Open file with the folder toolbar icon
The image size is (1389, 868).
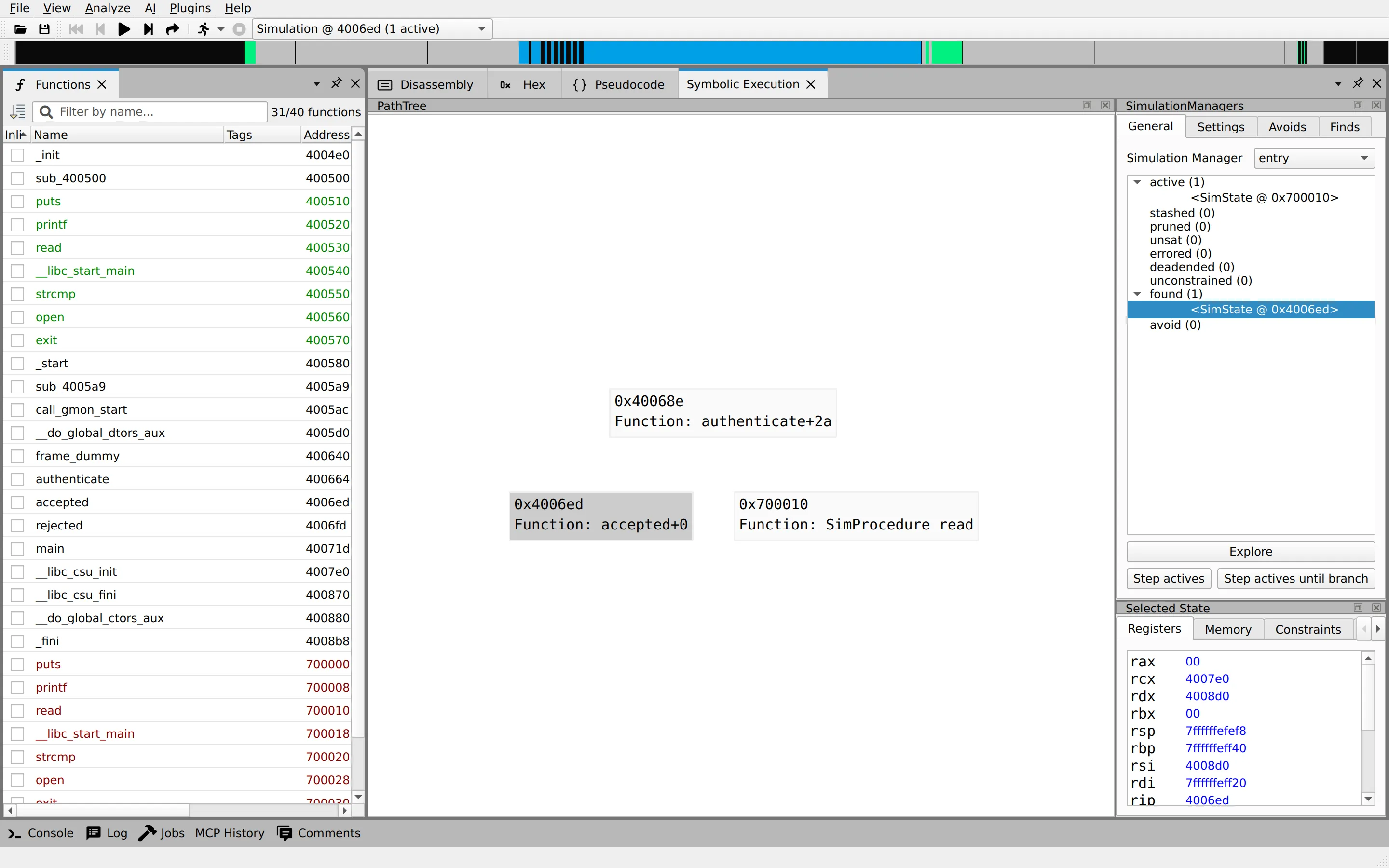pos(20,29)
